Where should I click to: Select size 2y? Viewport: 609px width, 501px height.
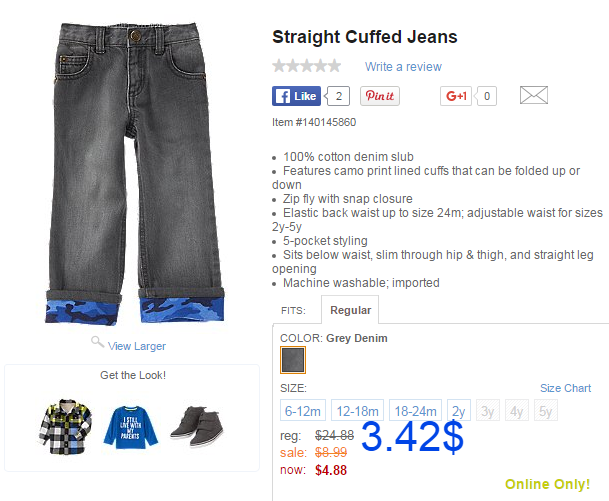tap(459, 410)
